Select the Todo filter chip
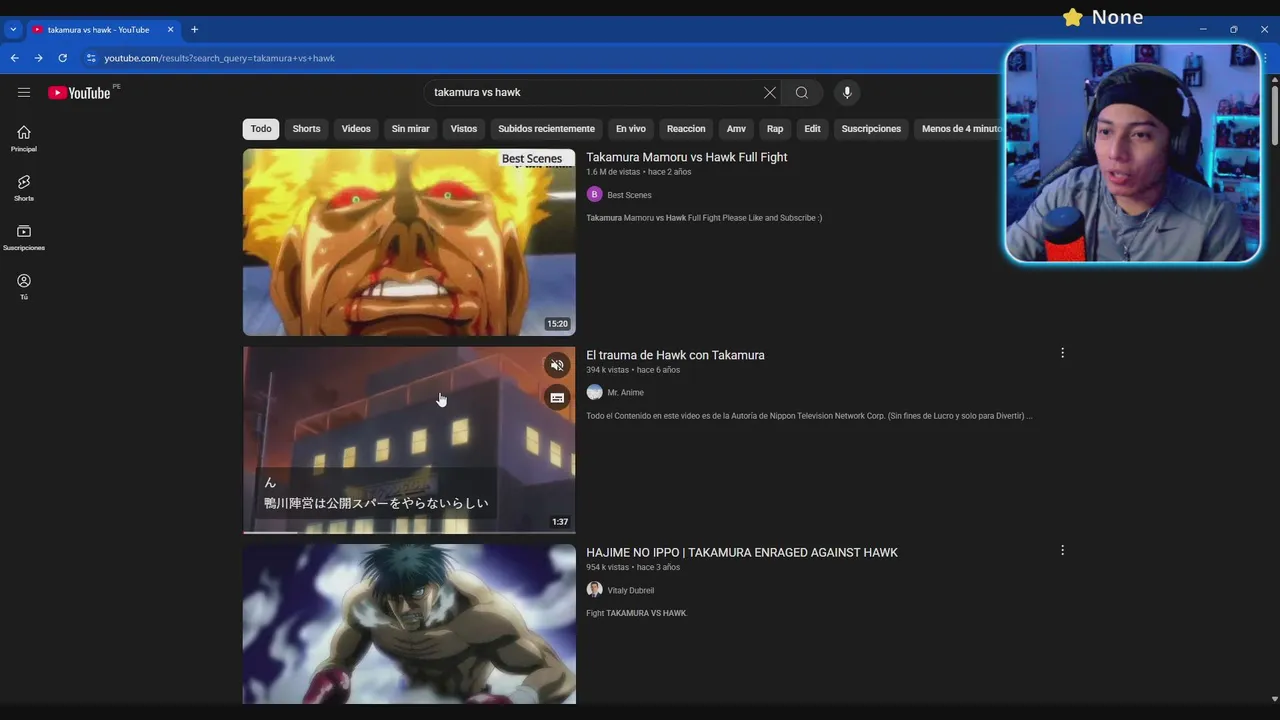 [x=261, y=129]
